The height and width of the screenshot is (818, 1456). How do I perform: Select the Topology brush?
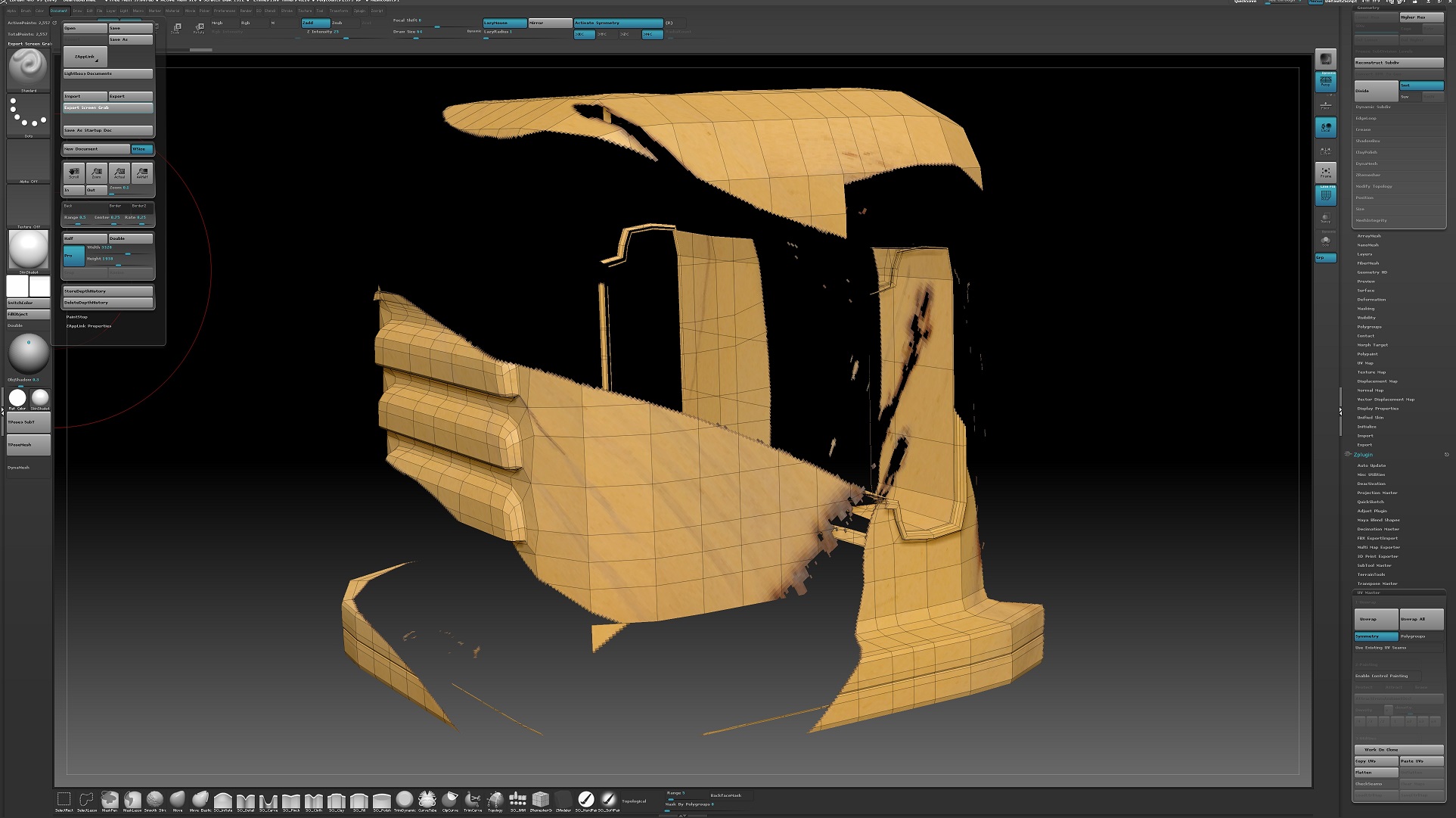[x=495, y=801]
